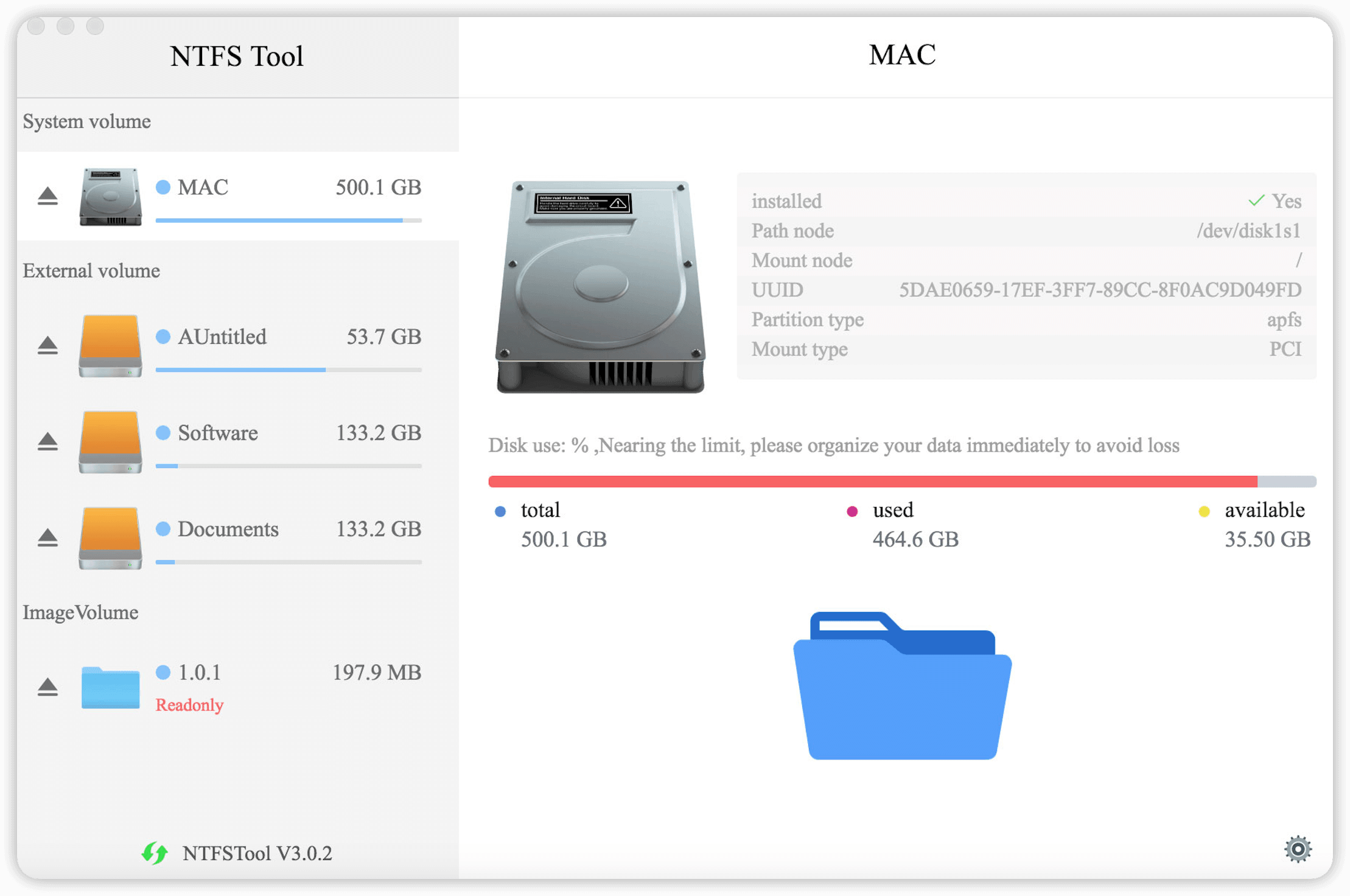Click the path node value /dev/disk1s1
Image resolution: width=1350 pixels, height=896 pixels.
point(1249,231)
